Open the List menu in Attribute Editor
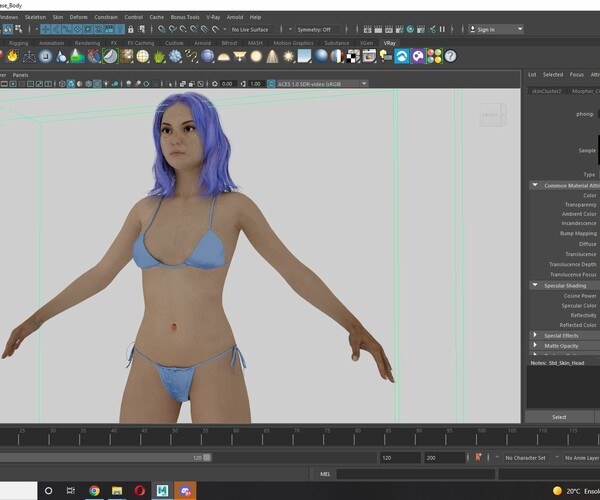This screenshot has width=600, height=500. pos(532,75)
